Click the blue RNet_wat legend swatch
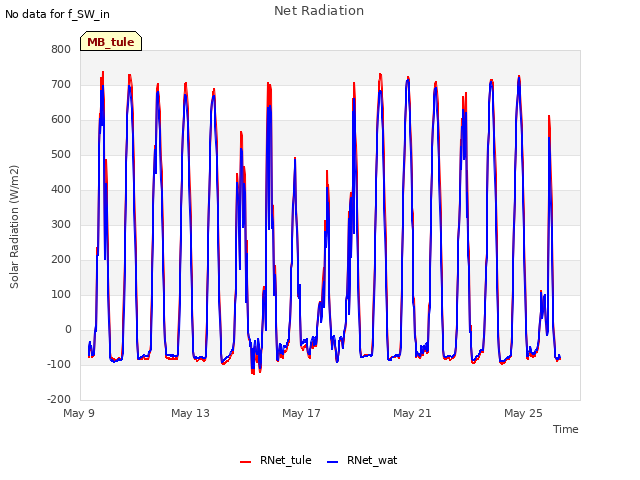This screenshot has height=480, width=640. point(333,462)
